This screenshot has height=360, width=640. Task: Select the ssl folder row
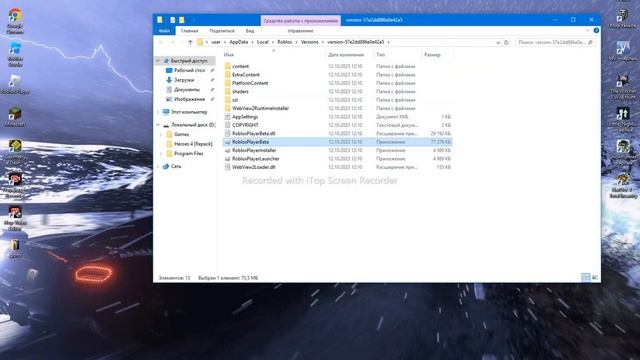(x=338, y=100)
